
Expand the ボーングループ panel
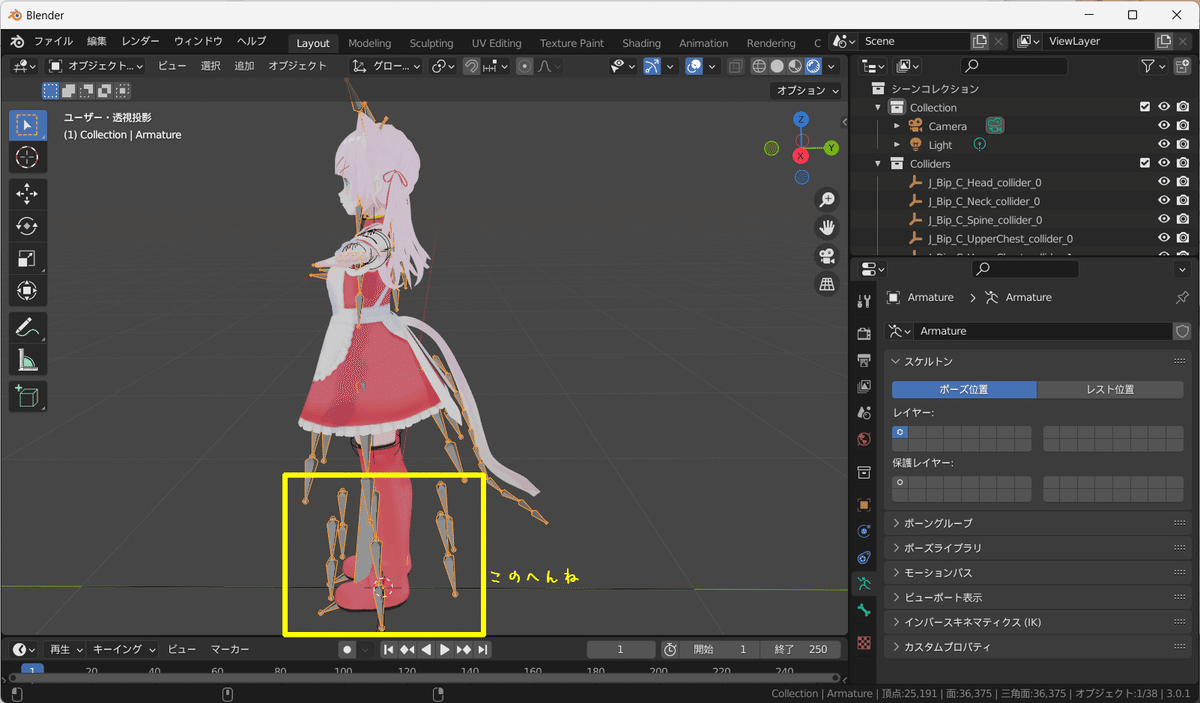(1039, 523)
